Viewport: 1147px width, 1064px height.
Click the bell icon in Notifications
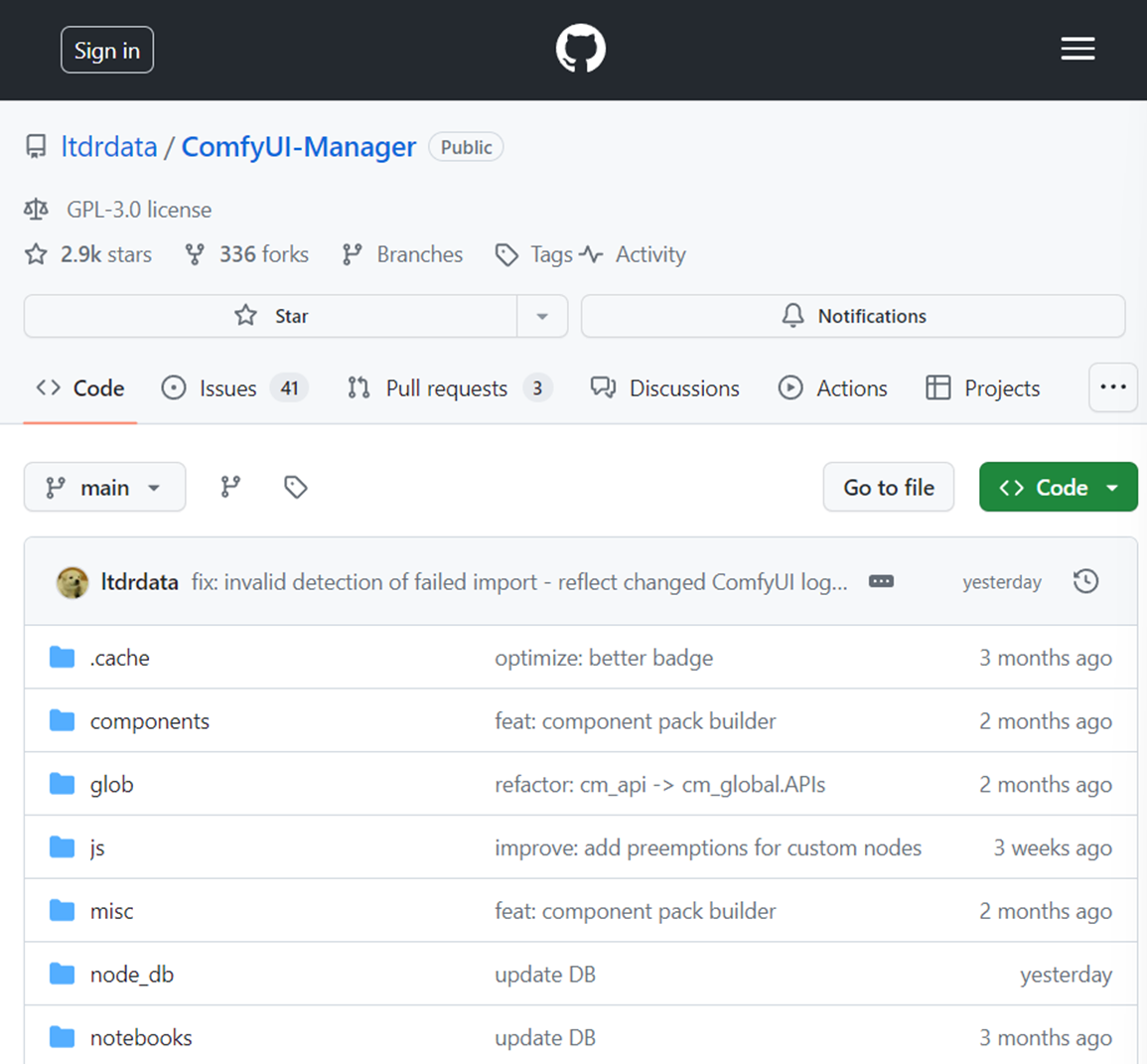[792, 315]
